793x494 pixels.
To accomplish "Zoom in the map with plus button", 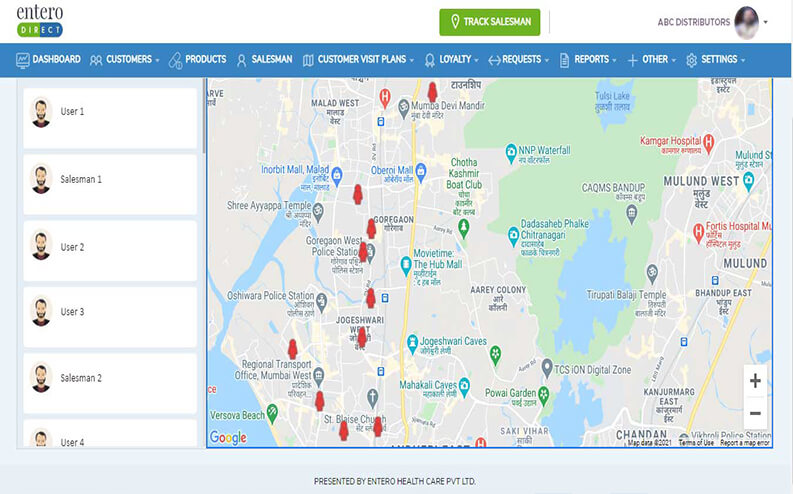I will click(x=755, y=381).
